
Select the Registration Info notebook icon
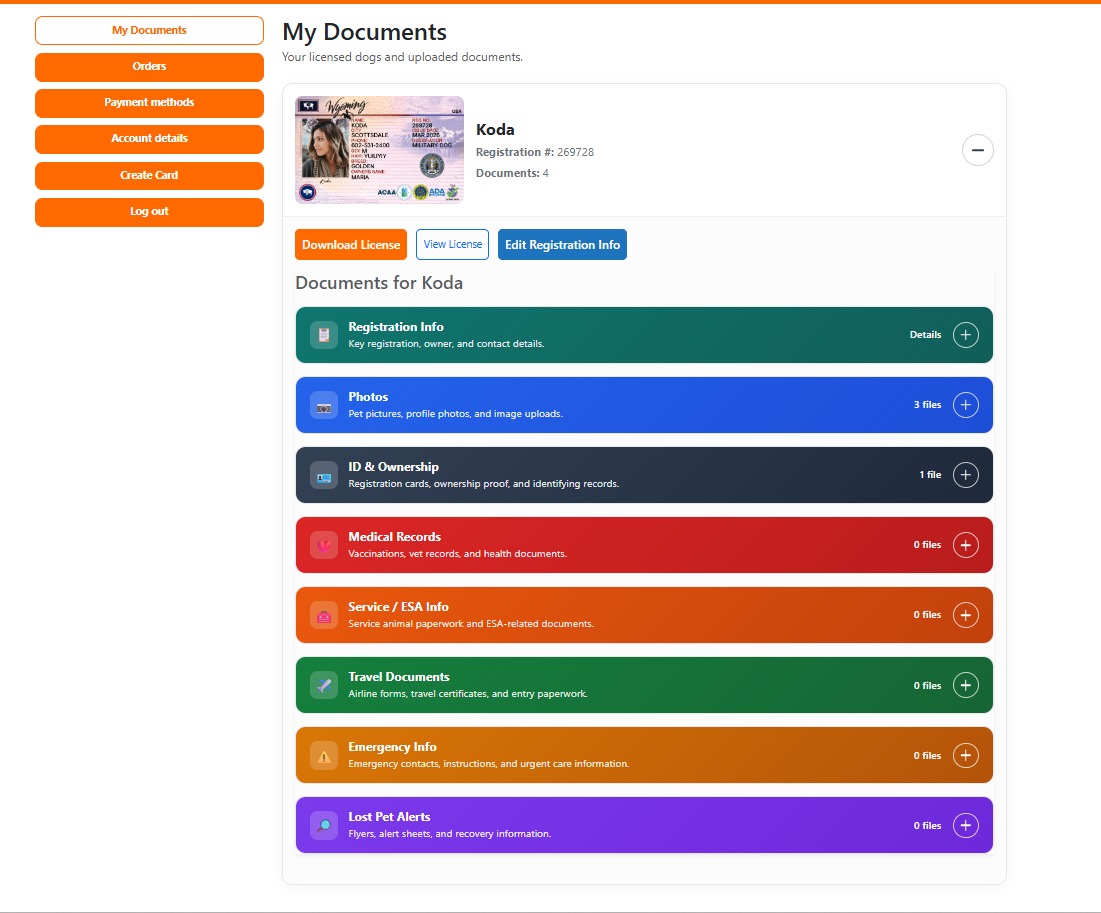click(323, 334)
